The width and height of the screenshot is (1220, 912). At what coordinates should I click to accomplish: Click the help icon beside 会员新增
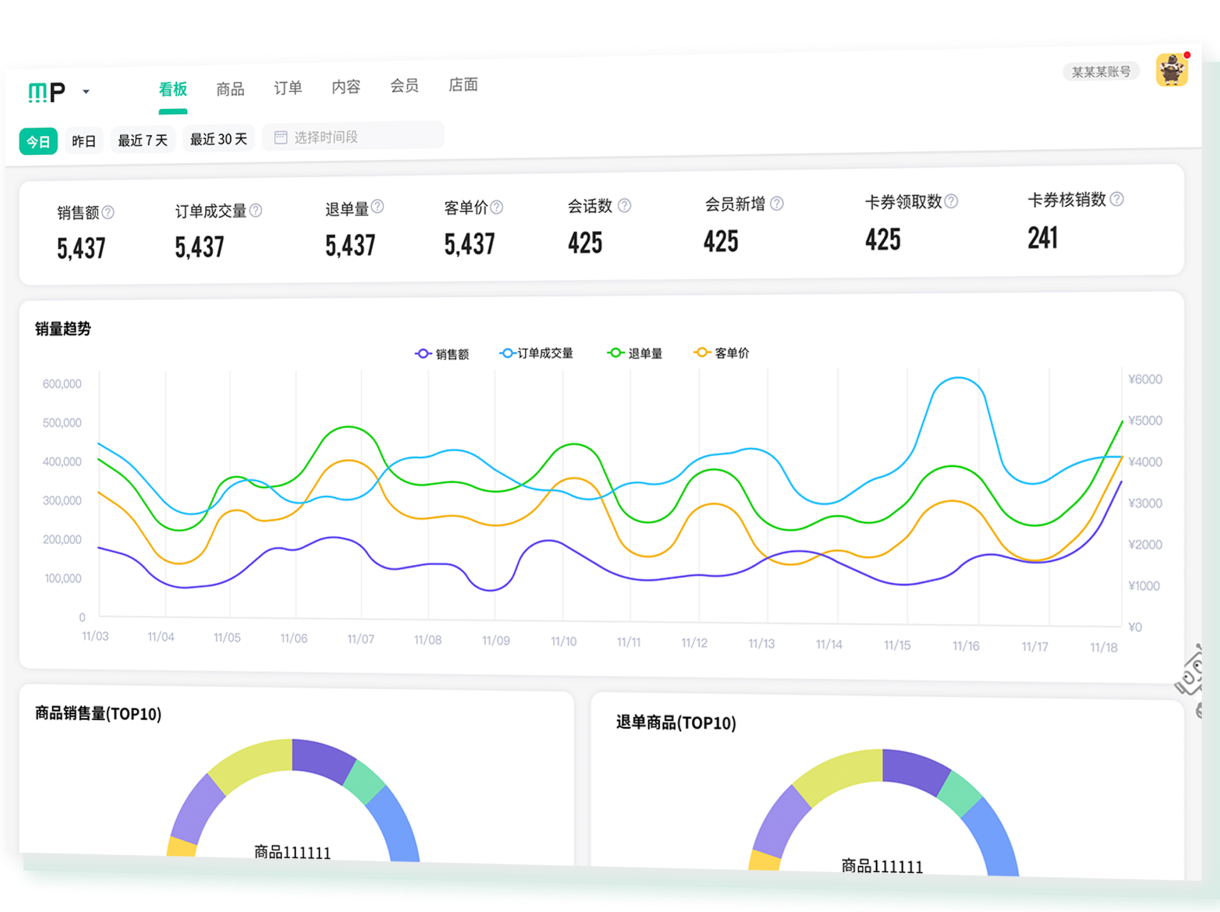coord(777,203)
